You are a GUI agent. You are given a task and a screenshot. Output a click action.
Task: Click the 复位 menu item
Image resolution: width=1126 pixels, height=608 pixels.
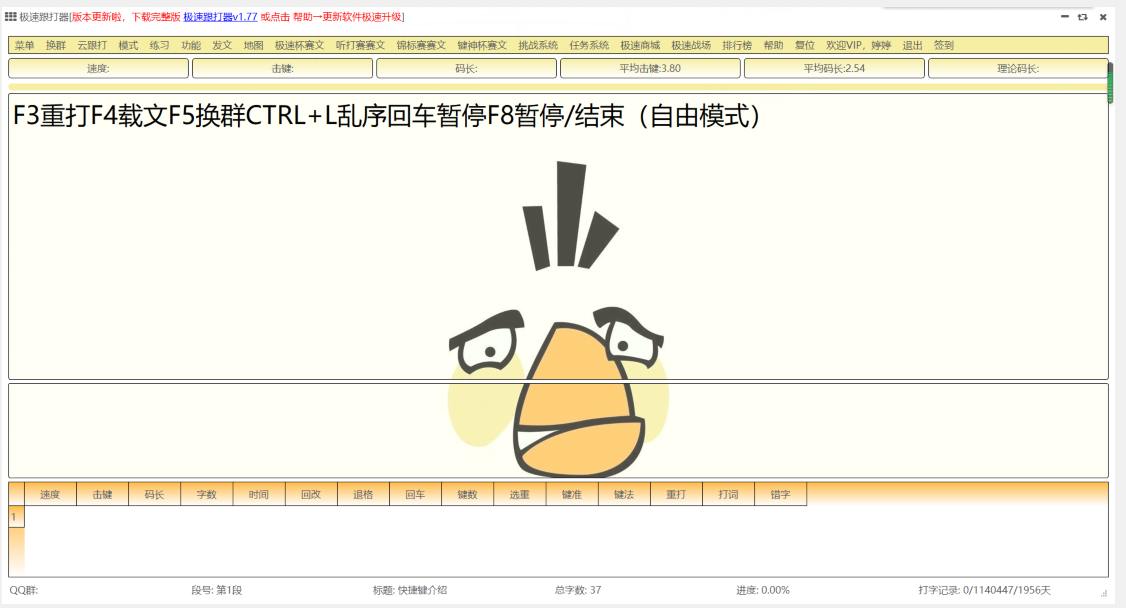click(x=805, y=45)
